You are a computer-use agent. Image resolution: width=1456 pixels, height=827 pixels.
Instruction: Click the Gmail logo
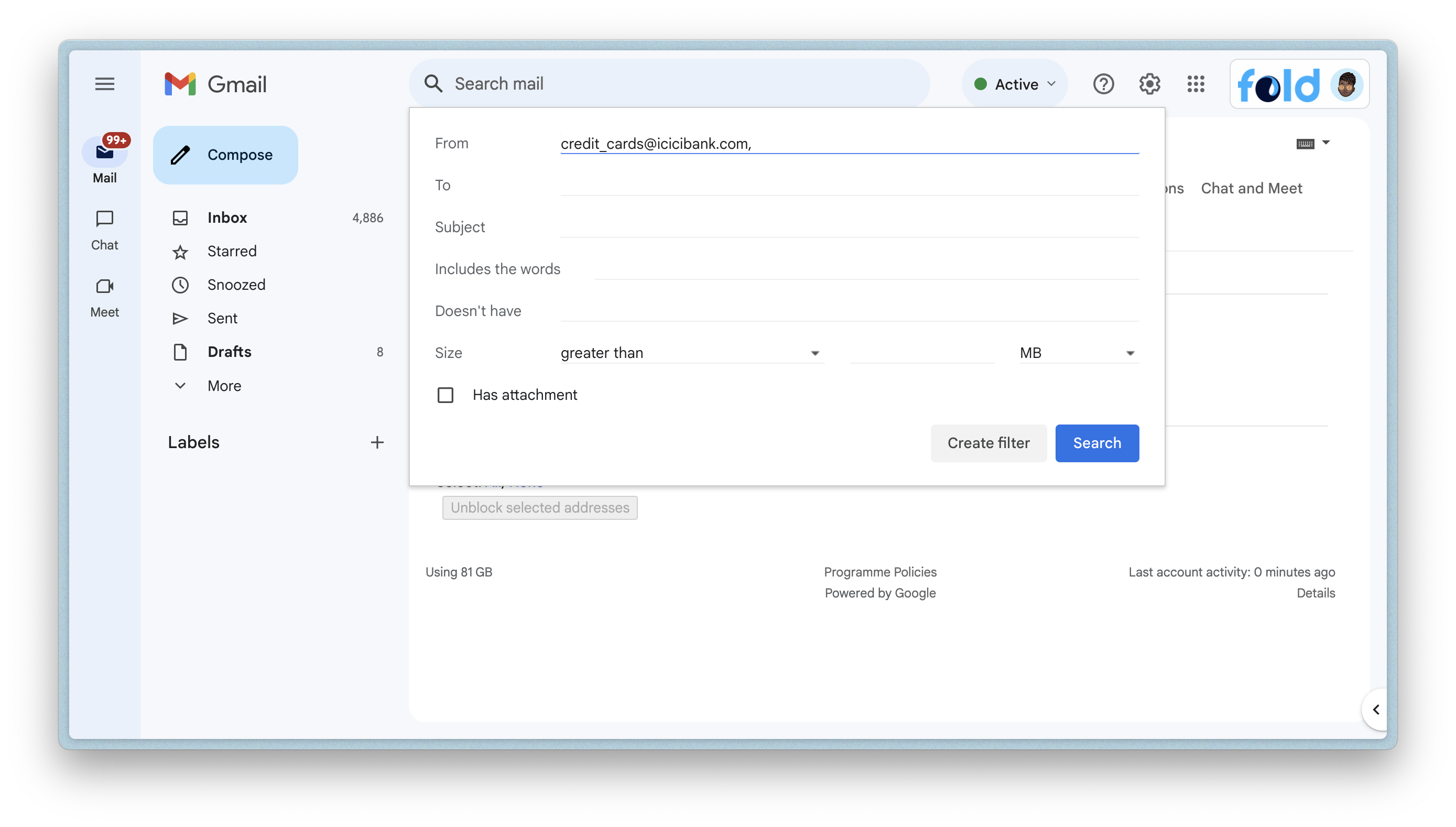coord(215,84)
